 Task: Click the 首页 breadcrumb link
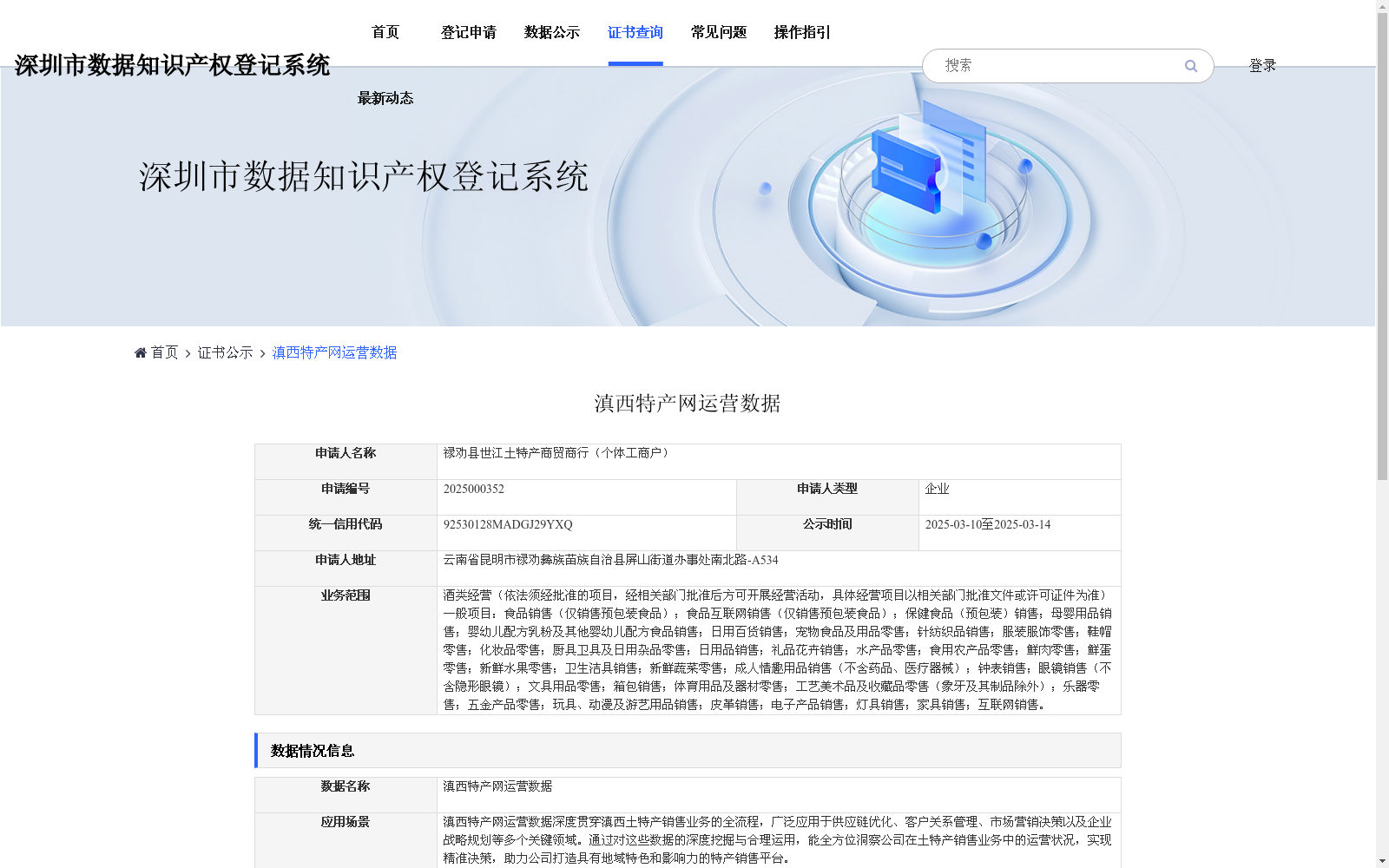tap(164, 352)
